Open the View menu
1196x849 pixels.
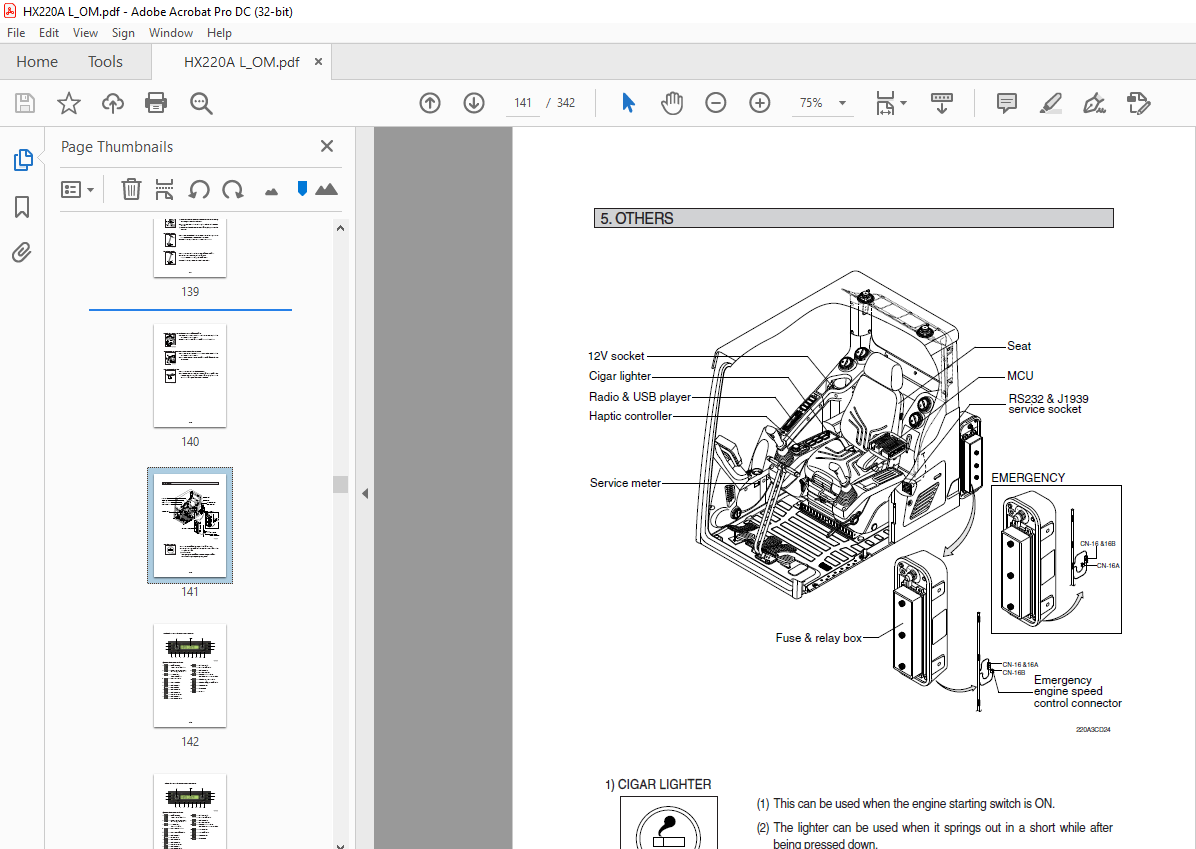[85, 33]
